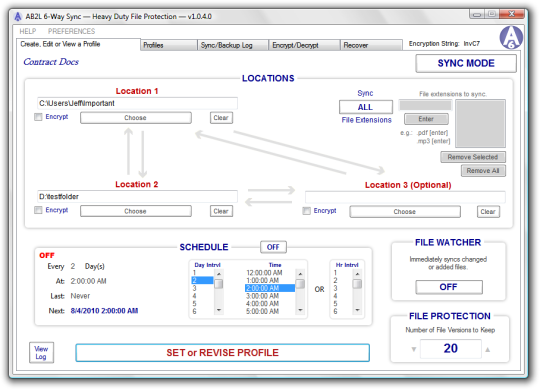This screenshot has height=390, width=540.
Task: Select day interval 4 in Day Intrvl list
Action: [x=202, y=296]
